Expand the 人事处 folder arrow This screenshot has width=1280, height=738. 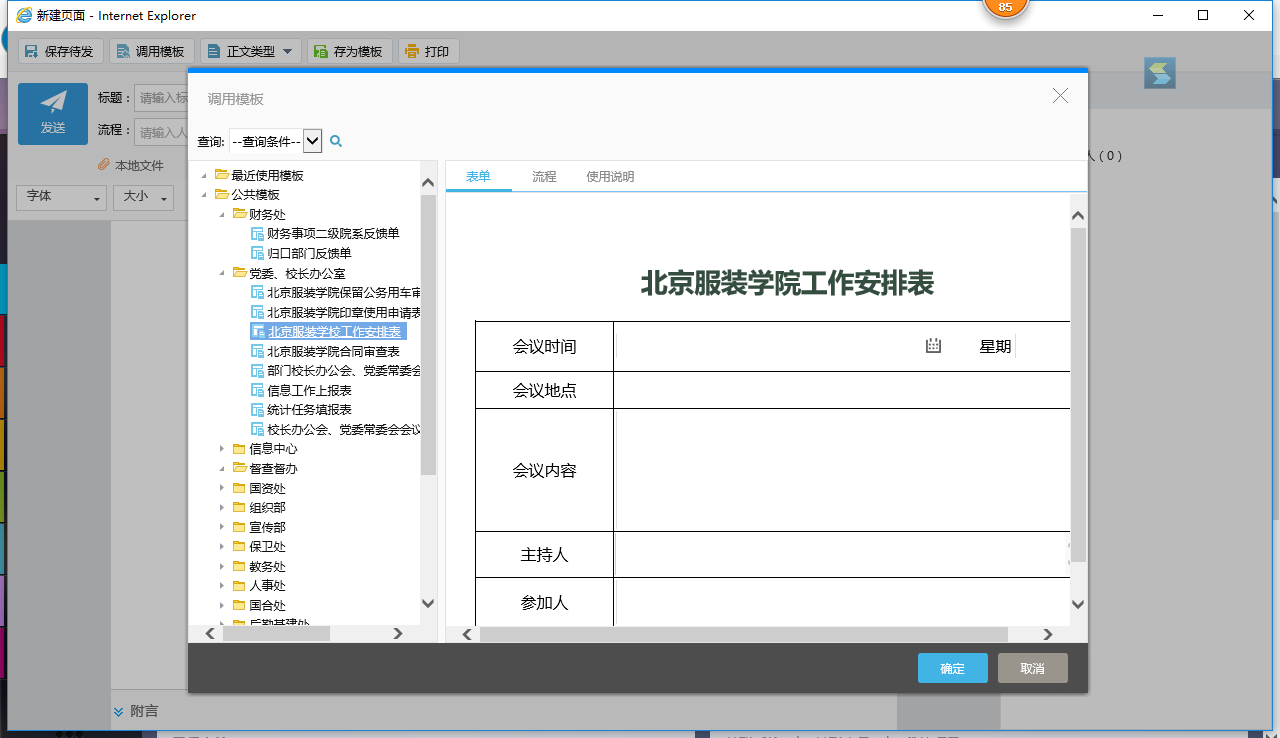pyautogui.click(x=222, y=585)
